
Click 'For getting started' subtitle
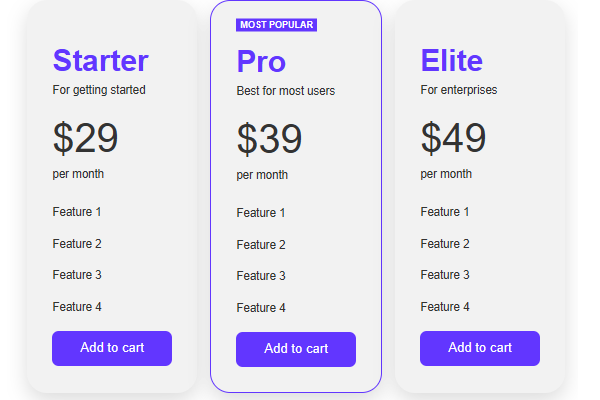pyautogui.click(x=99, y=90)
